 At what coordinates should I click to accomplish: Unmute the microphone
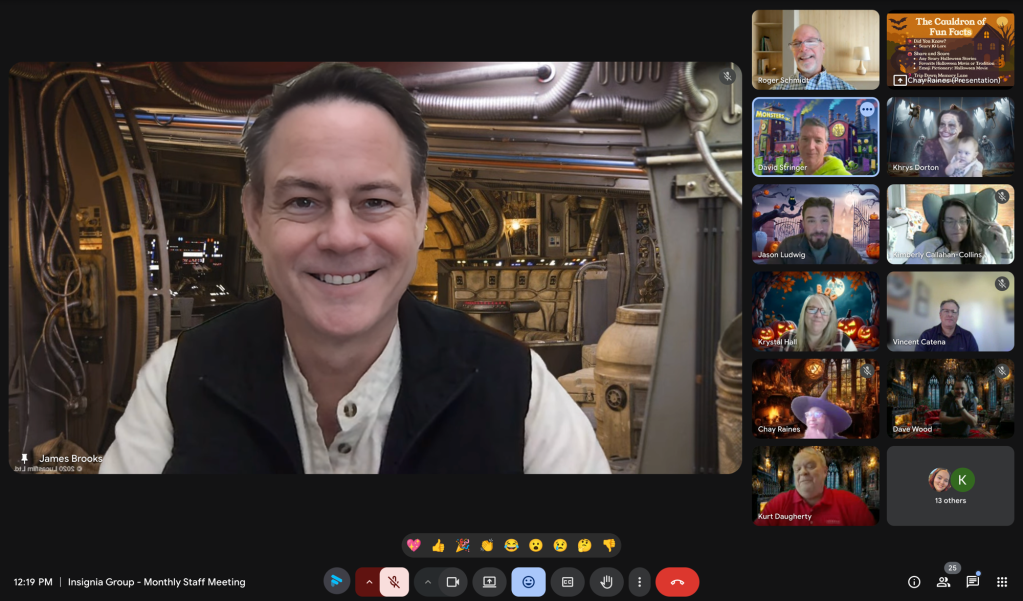click(394, 582)
